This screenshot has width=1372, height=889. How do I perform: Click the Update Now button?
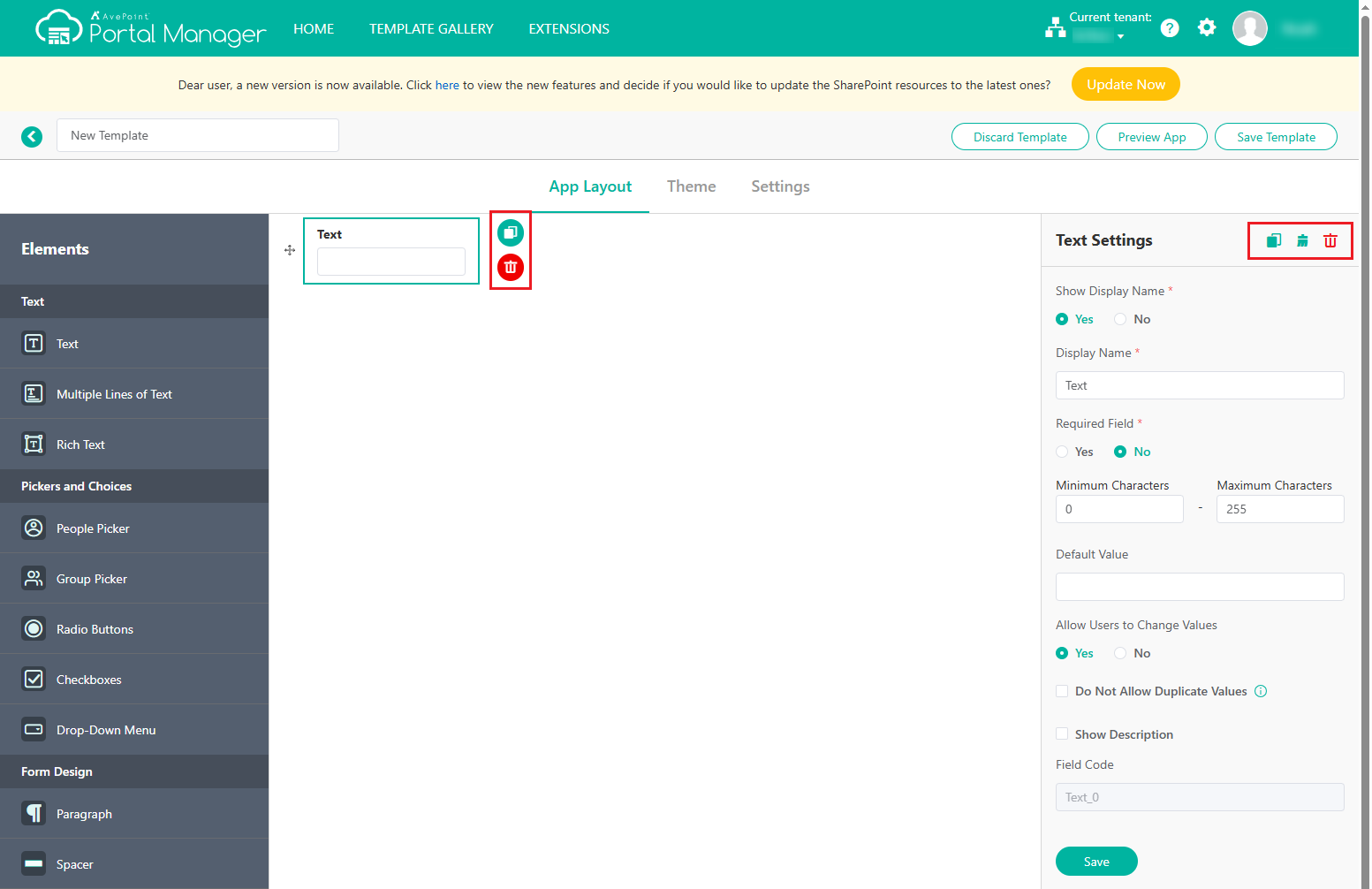tap(1126, 85)
